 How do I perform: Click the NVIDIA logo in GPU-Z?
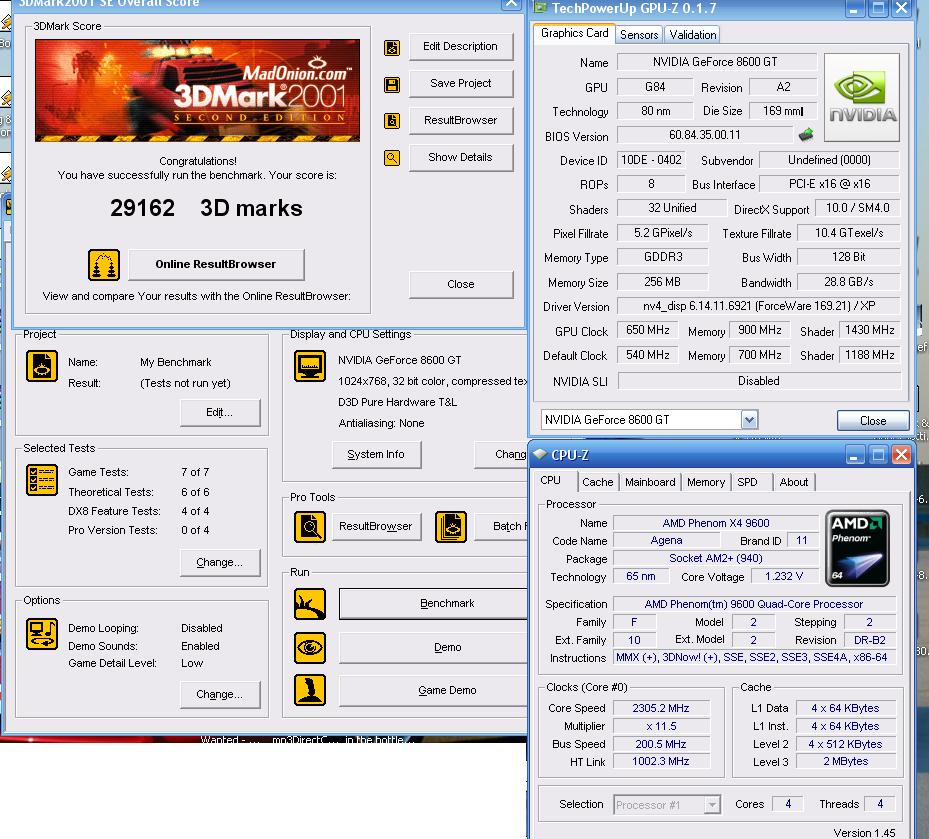pos(862,97)
